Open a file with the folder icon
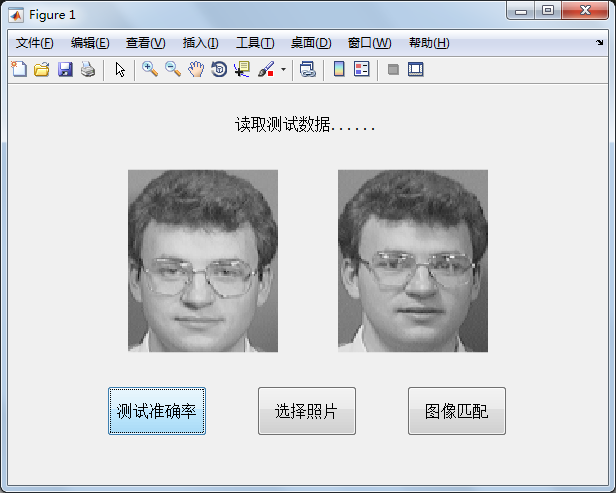Viewport: 616px width, 493px height. (x=42, y=70)
